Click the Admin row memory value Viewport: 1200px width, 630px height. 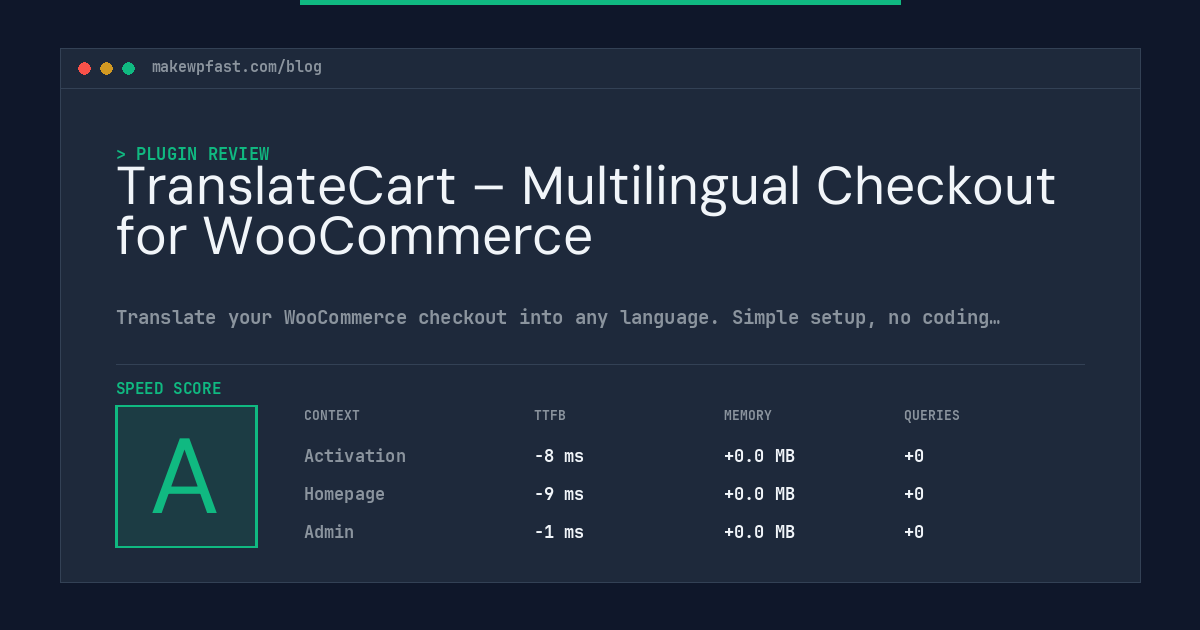pyautogui.click(x=759, y=532)
